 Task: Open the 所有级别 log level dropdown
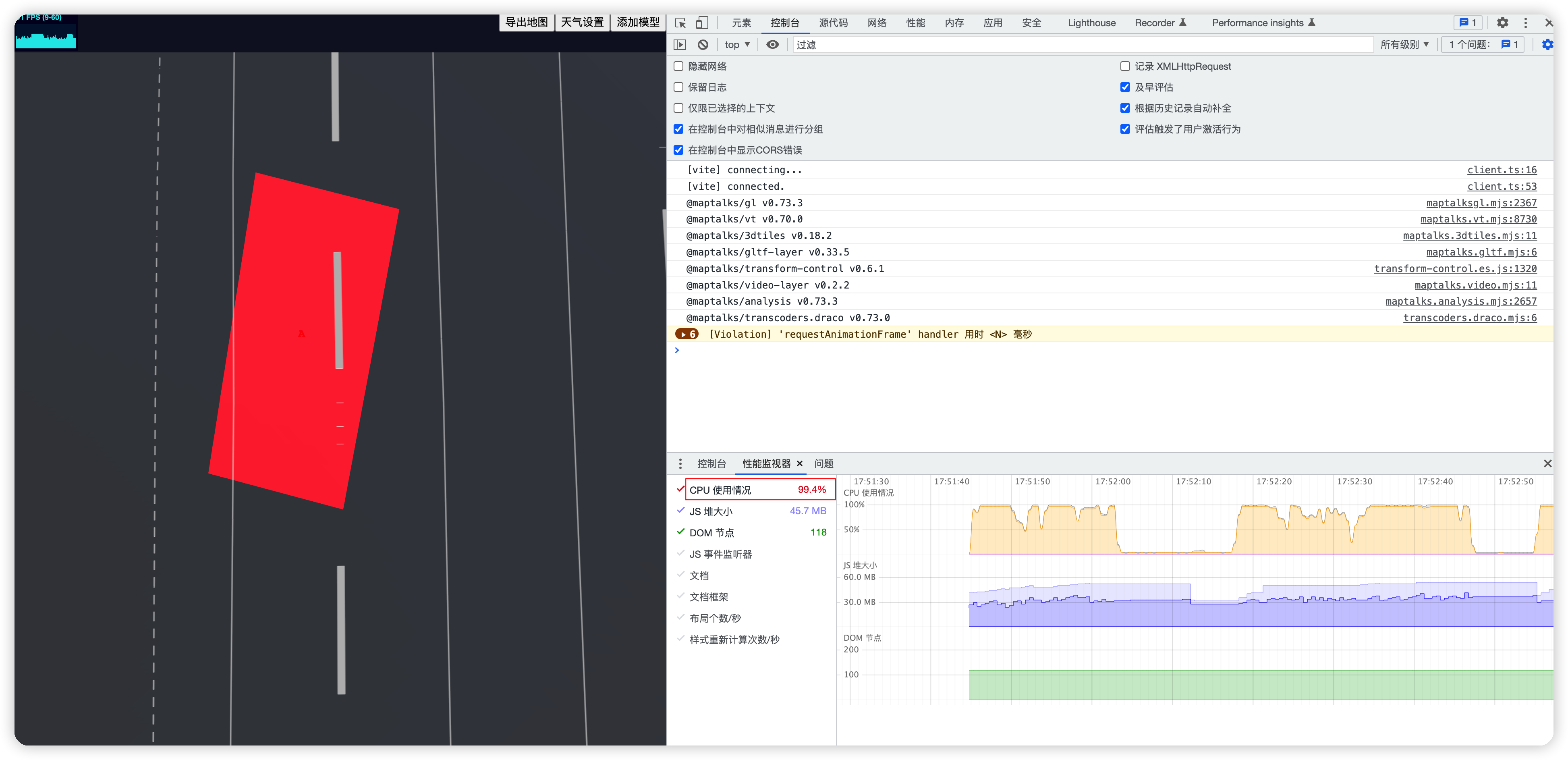click(1404, 44)
